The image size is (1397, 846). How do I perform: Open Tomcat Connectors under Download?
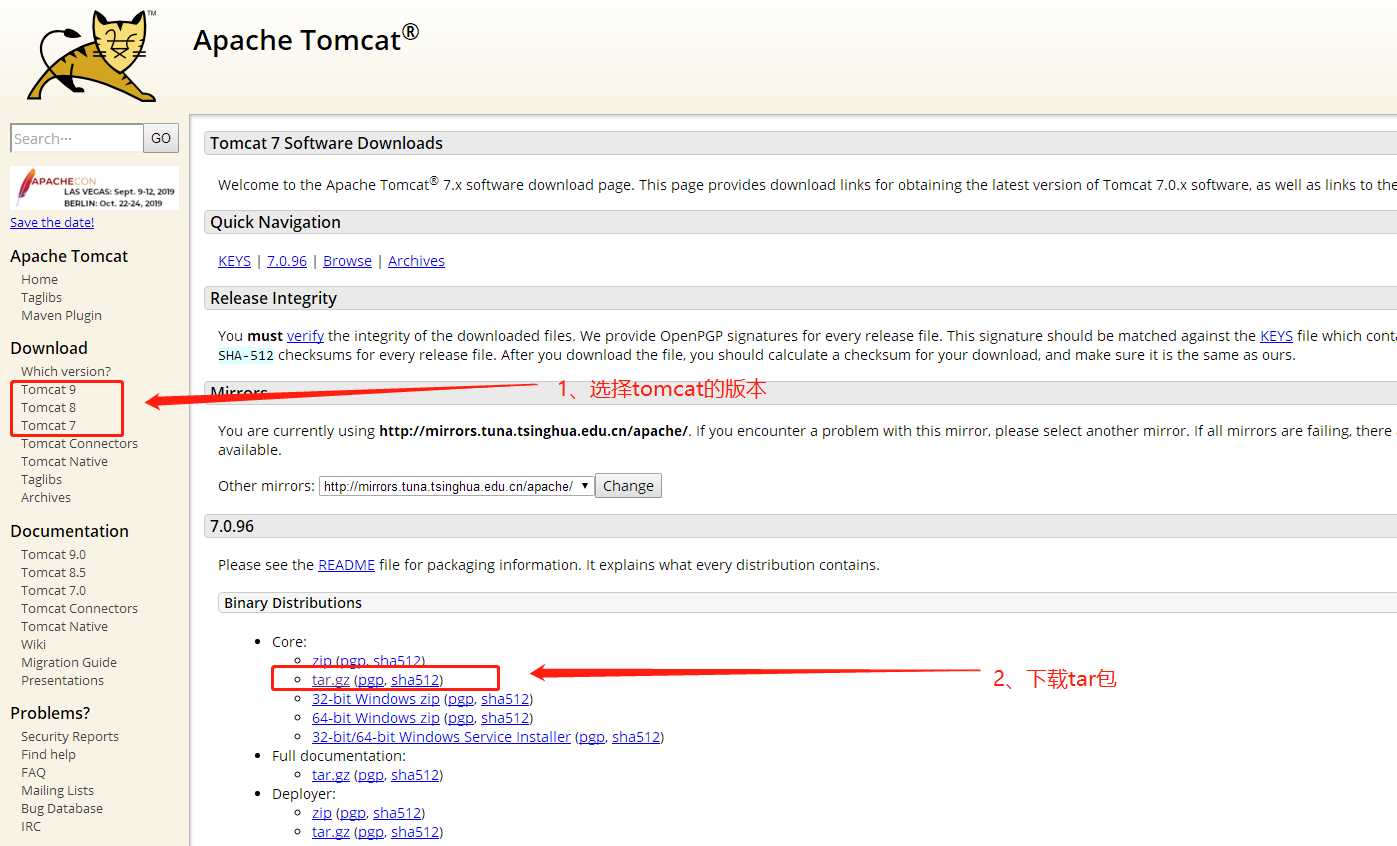coord(79,443)
